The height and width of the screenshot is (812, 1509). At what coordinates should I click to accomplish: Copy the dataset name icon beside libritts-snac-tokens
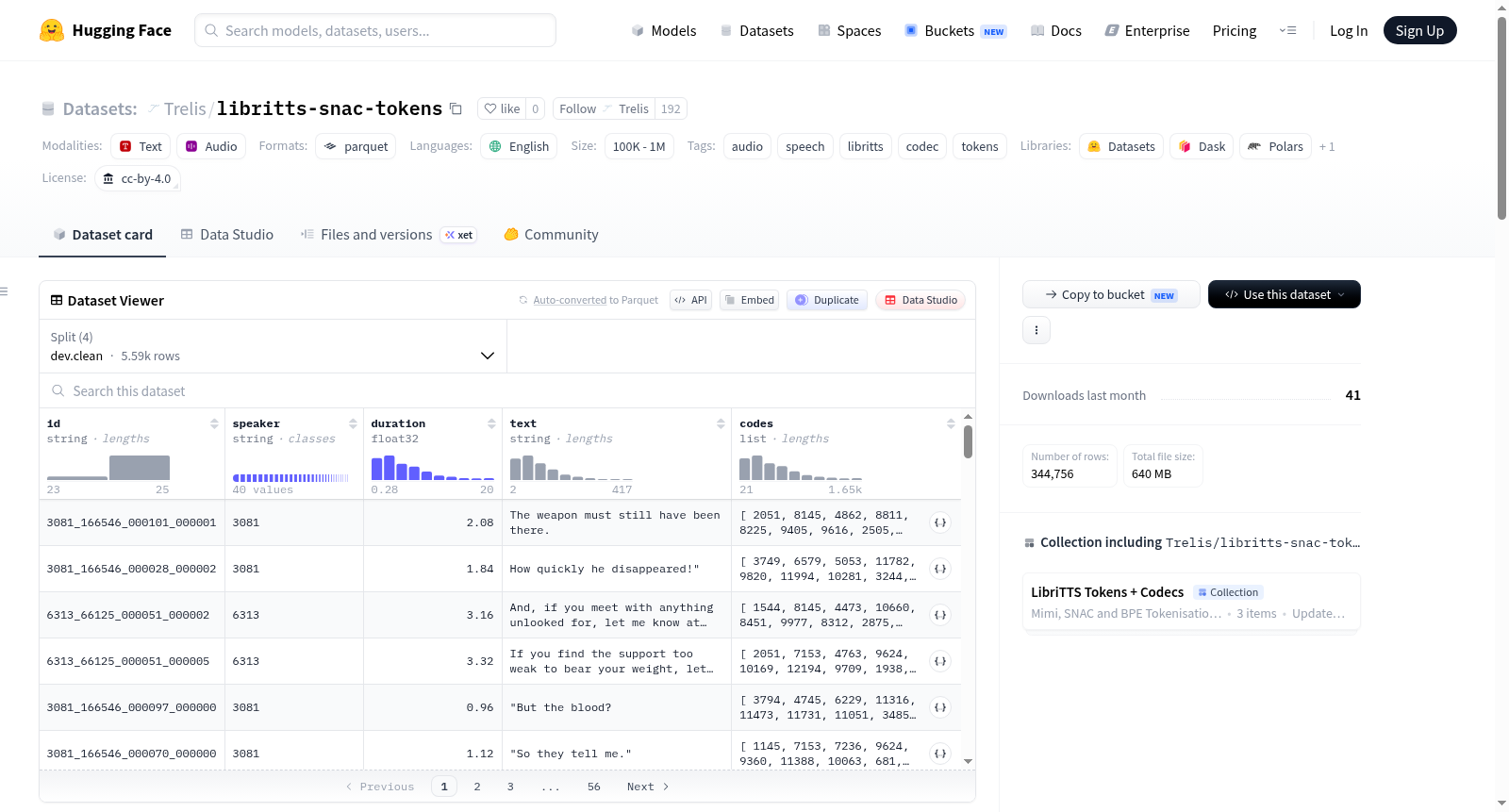(x=456, y=108)
